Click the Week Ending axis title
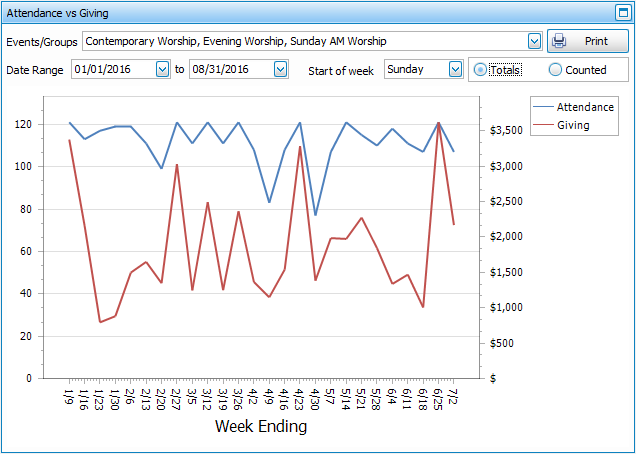 pyautogui.click(x=261, y=427)
